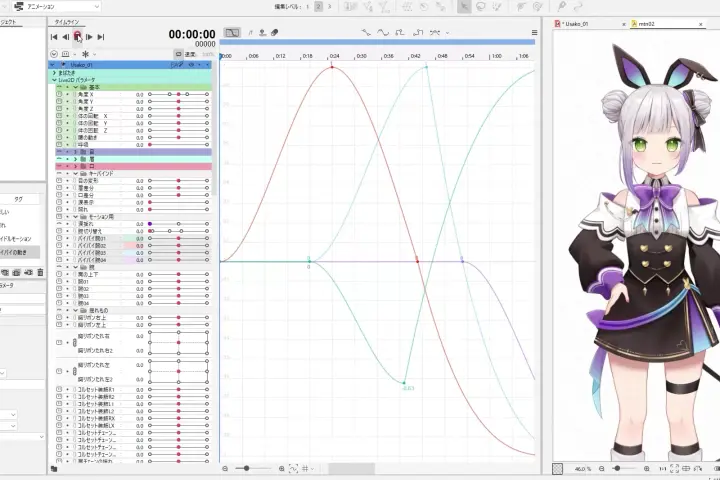The width and height of the screenshot is (720, 480).
Task: Click the curve shape preset icon
Action: (434, 33)
